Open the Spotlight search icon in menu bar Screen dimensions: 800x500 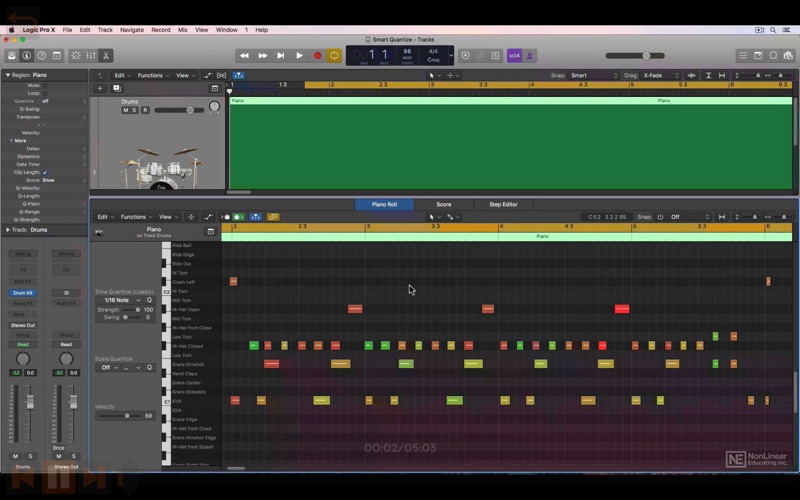pyautogui.click(x=773, y=30)
